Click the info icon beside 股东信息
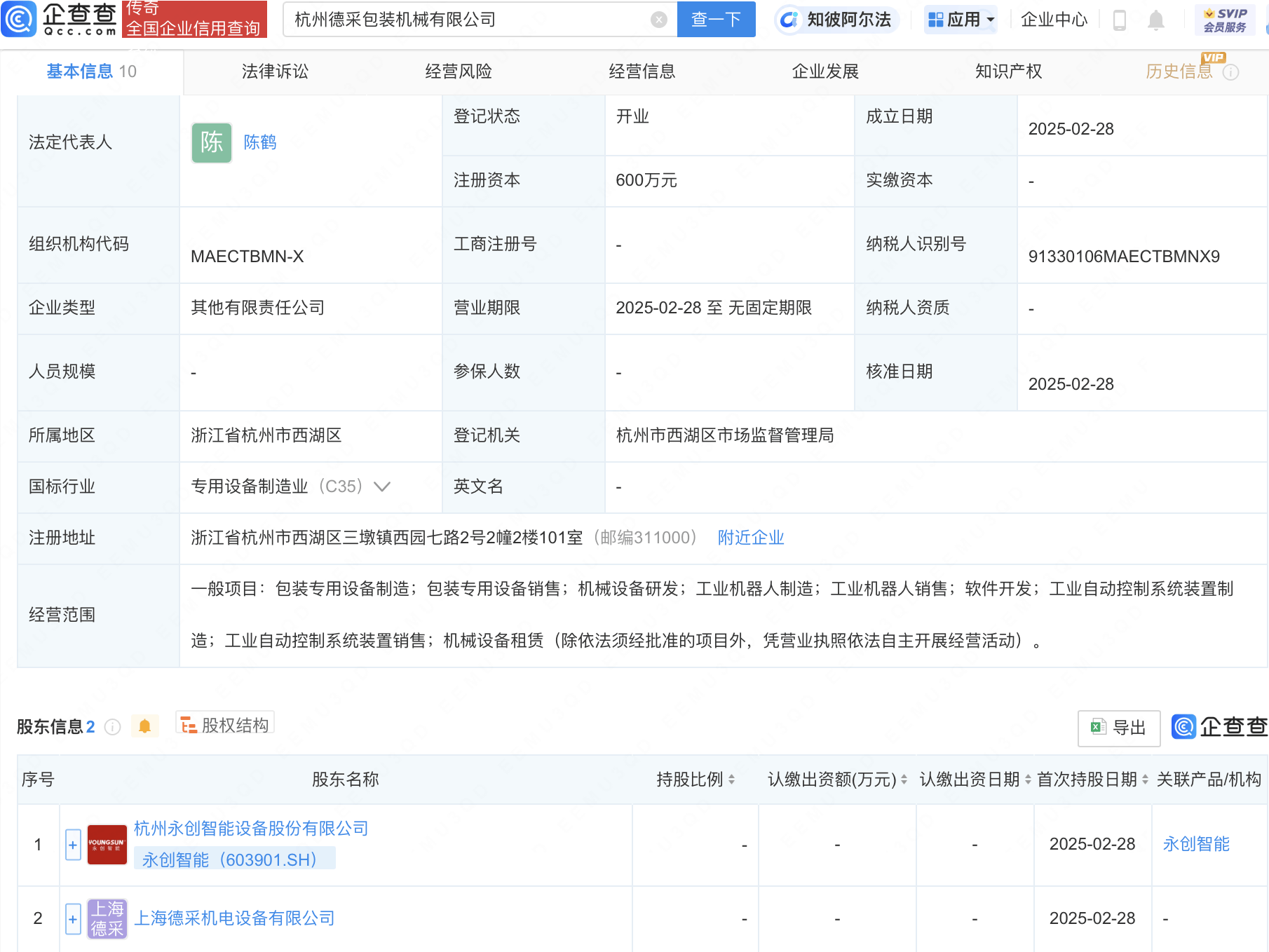The height and width of the screenshot is (952, 1269). 112,727
